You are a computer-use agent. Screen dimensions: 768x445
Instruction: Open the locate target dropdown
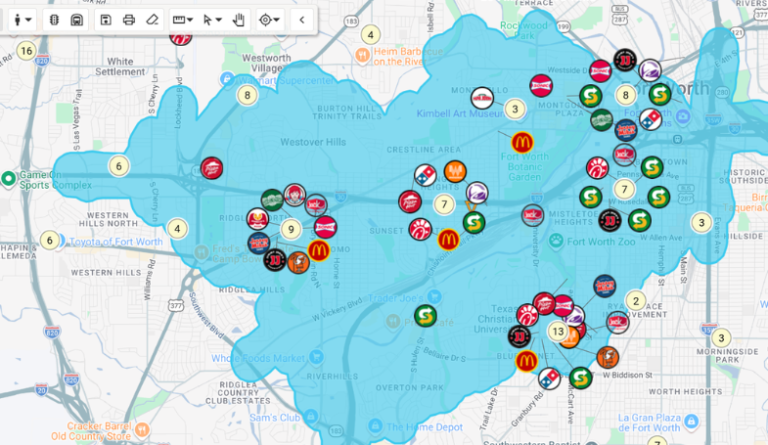pos(269,20)
